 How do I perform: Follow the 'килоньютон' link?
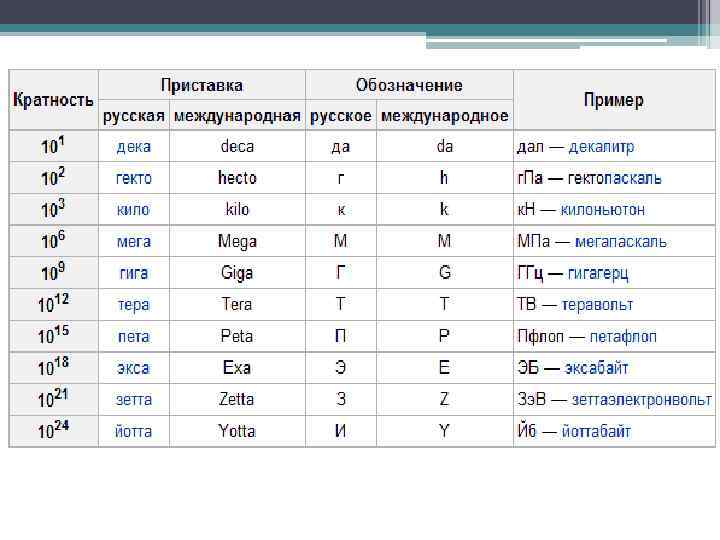pyautogui.click(x=602, y=210)
